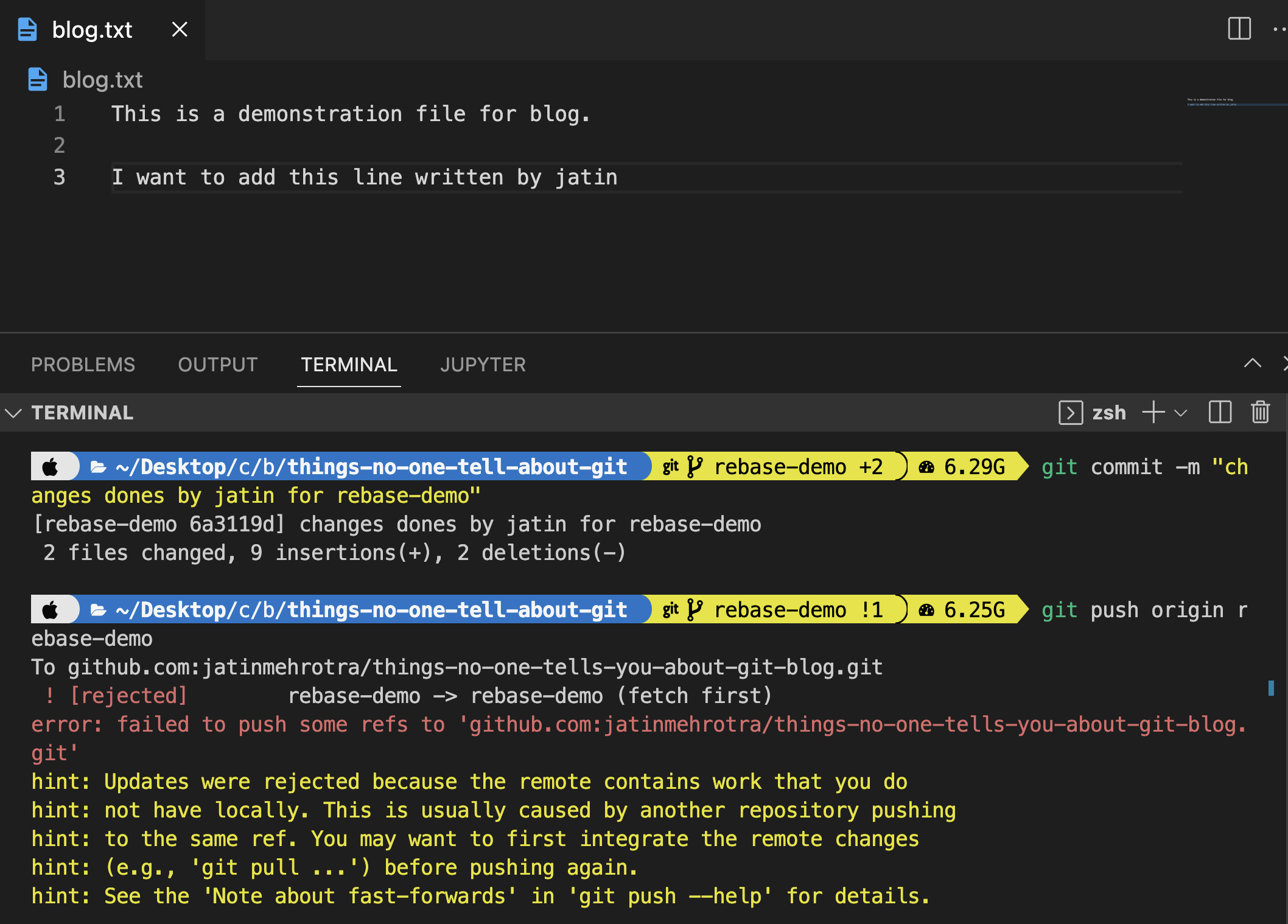1288x924 pixels.
Task: Close the blog.txt editor tab
Action: (x=180, y=29)
